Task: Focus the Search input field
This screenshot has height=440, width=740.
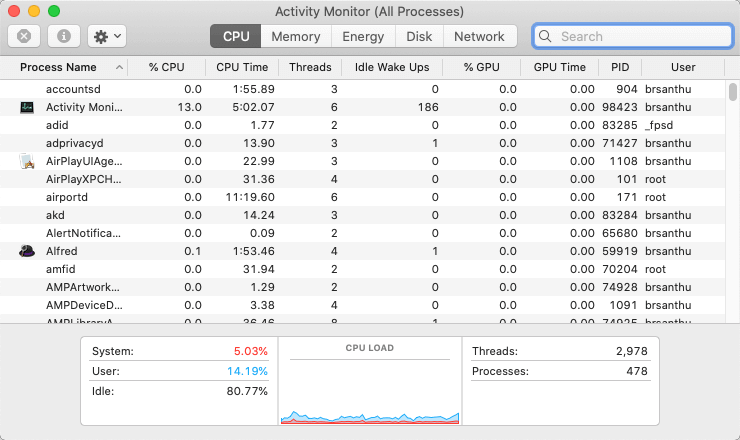Action: pyautogui.click(x=633, y=36)
